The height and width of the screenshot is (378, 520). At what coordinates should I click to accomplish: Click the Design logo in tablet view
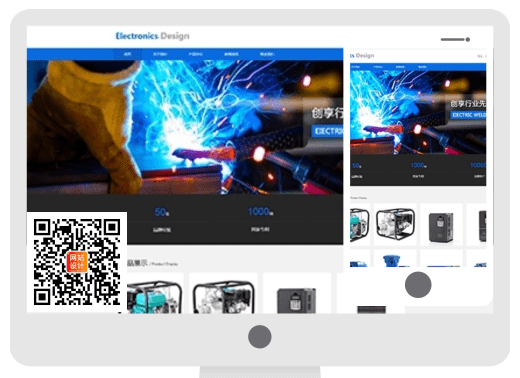362,55
